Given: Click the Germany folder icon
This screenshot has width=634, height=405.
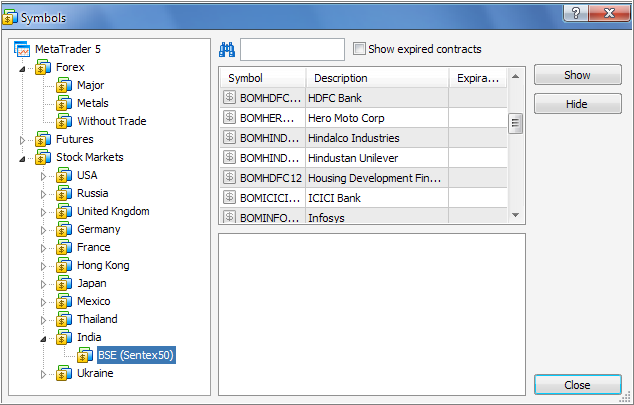Looking at the screenshot, I should 64,229.
